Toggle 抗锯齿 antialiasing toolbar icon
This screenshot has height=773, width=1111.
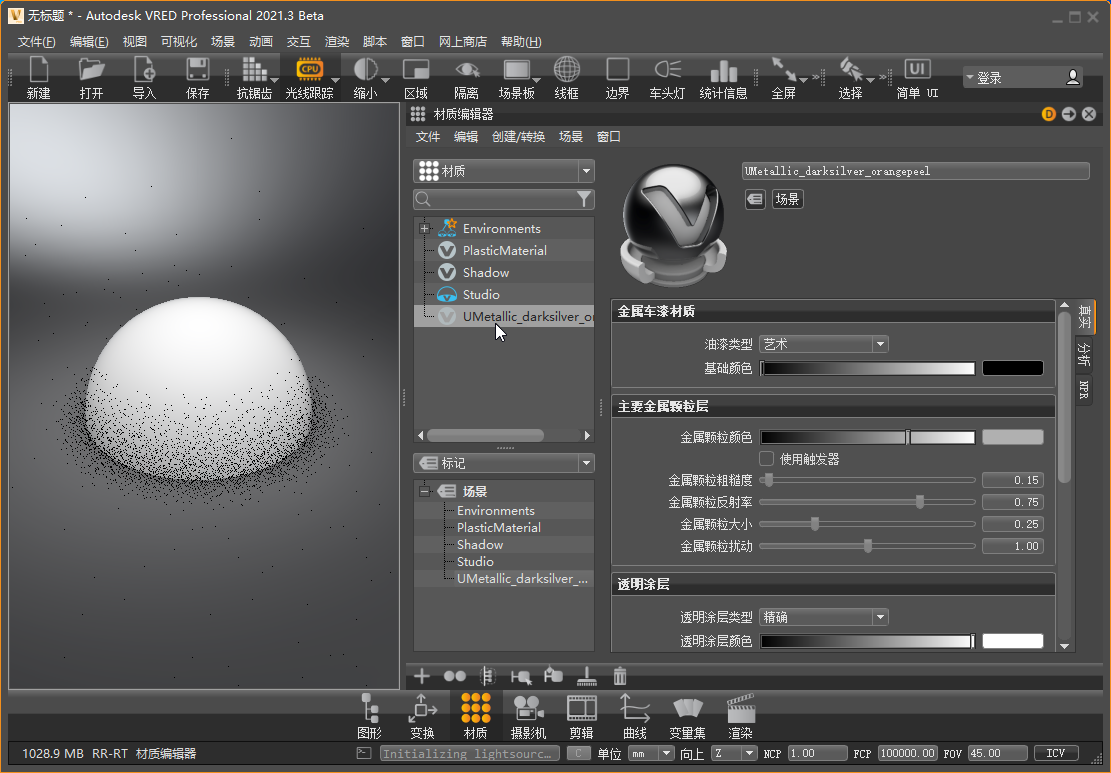pos(254,70)
